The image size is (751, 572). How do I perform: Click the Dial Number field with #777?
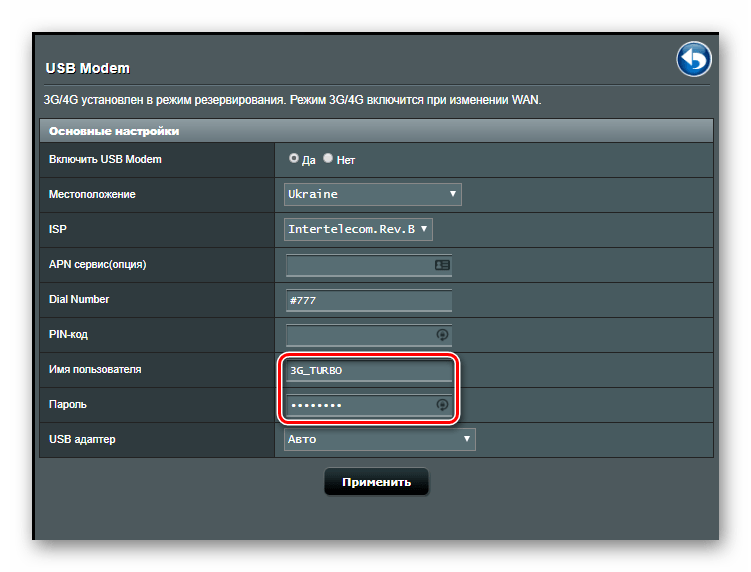tap(369, 300)
